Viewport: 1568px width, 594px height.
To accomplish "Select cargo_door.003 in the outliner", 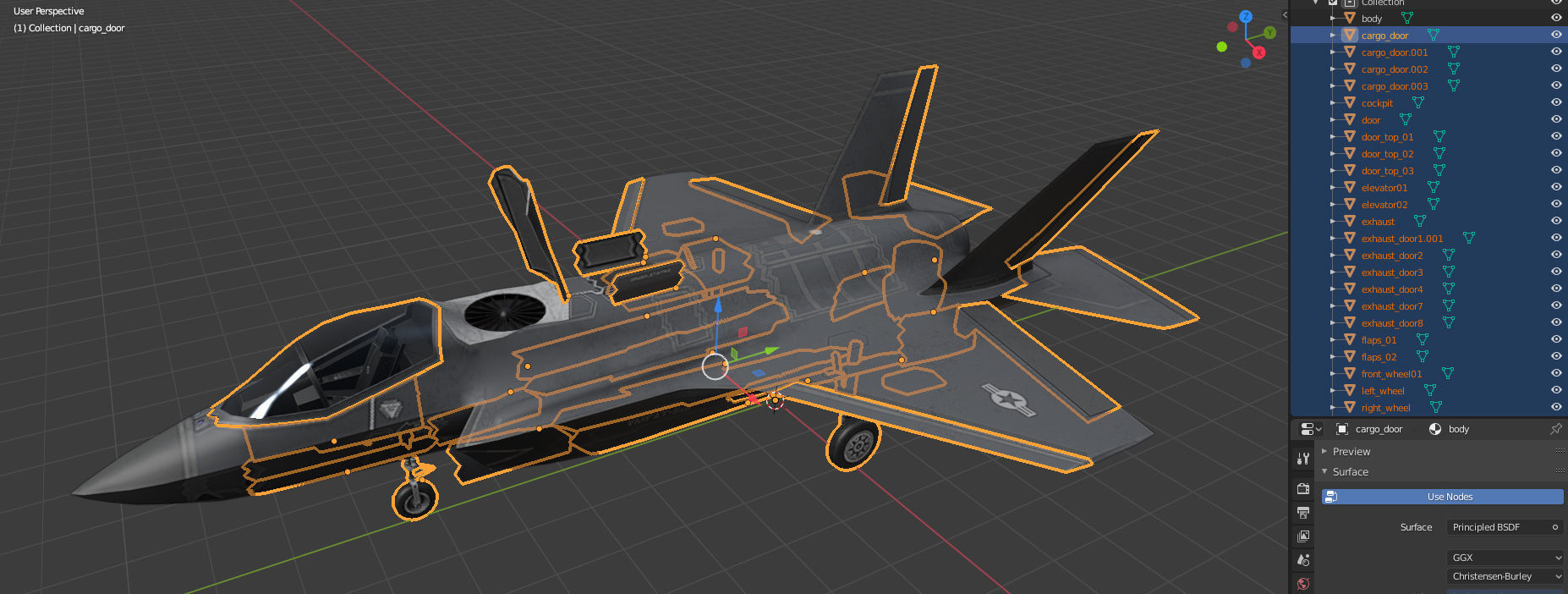I will click(x=1395, y=85).
